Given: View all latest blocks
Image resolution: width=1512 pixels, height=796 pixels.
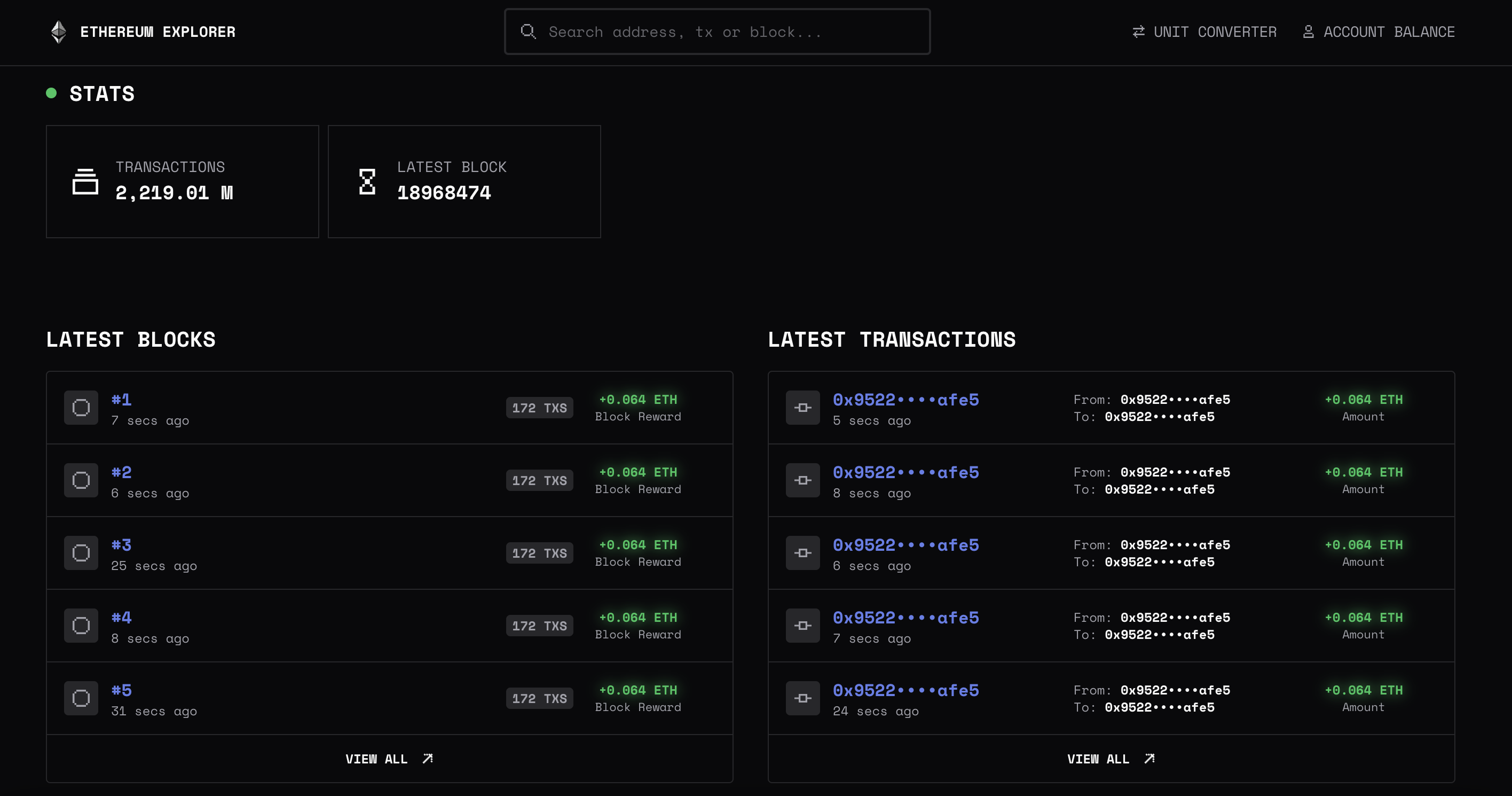Looking at the screenshot, I should point(389,759).
